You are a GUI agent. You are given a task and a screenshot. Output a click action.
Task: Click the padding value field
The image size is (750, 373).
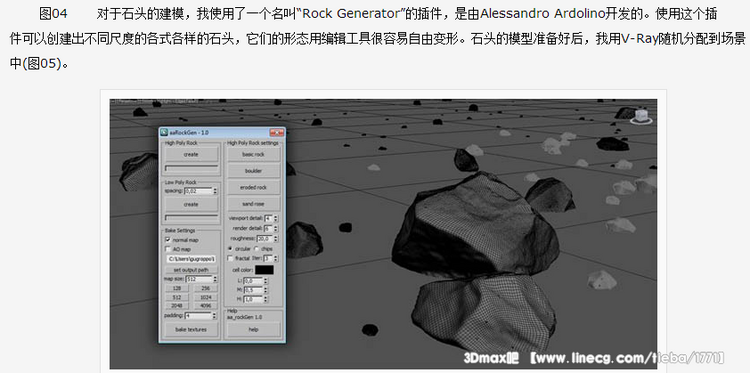(199, 316)
